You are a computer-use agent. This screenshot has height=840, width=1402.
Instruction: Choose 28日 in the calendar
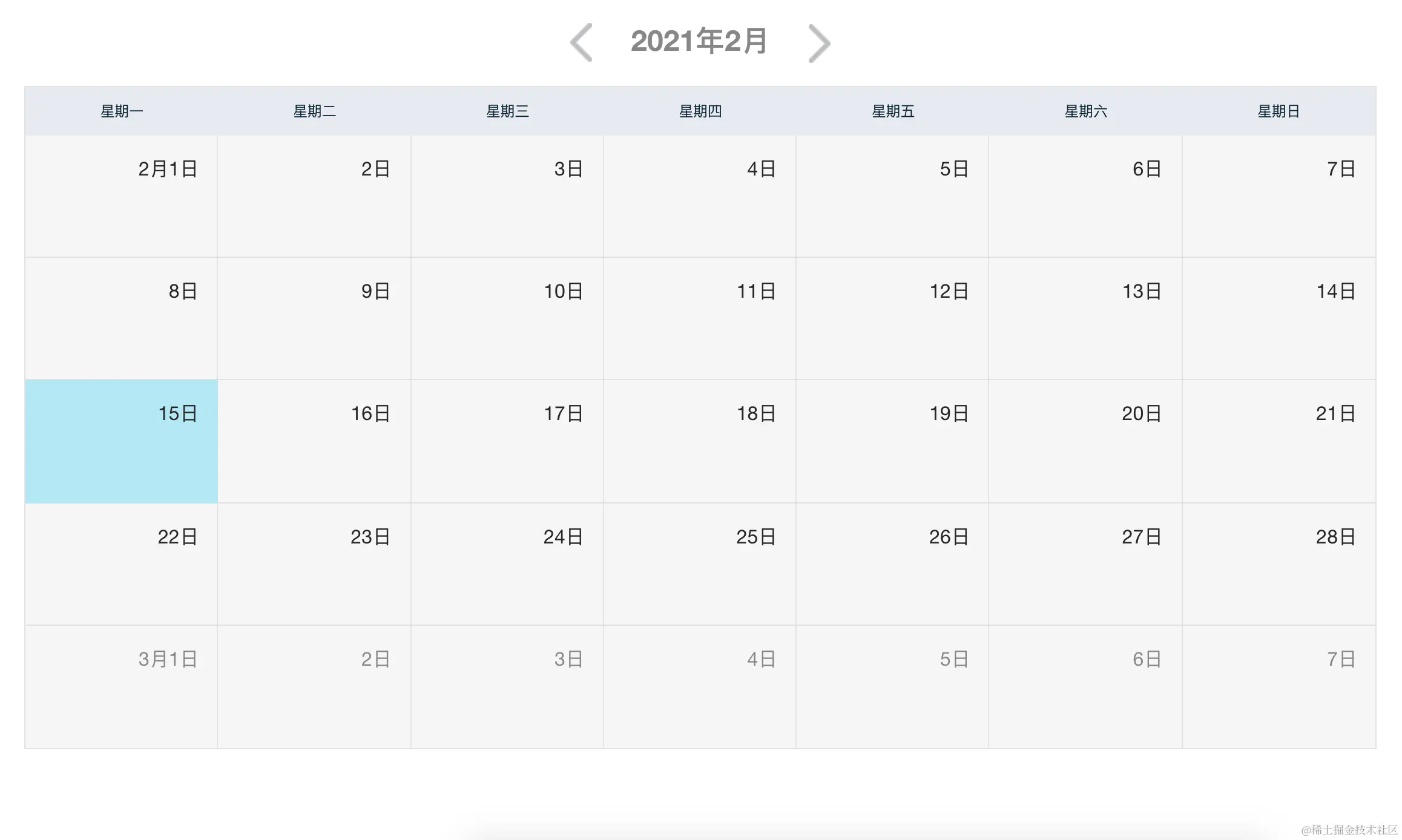(x=1279, y=564)
